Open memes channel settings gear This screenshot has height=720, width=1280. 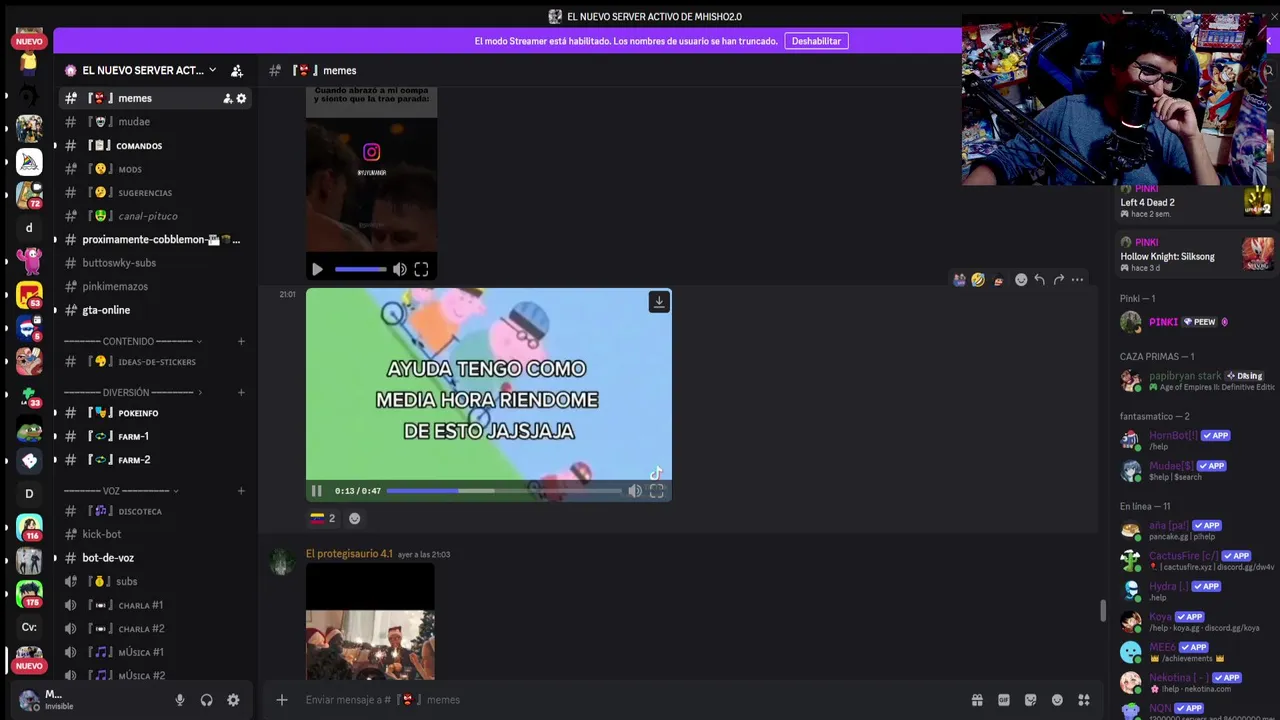coord(241,98)
